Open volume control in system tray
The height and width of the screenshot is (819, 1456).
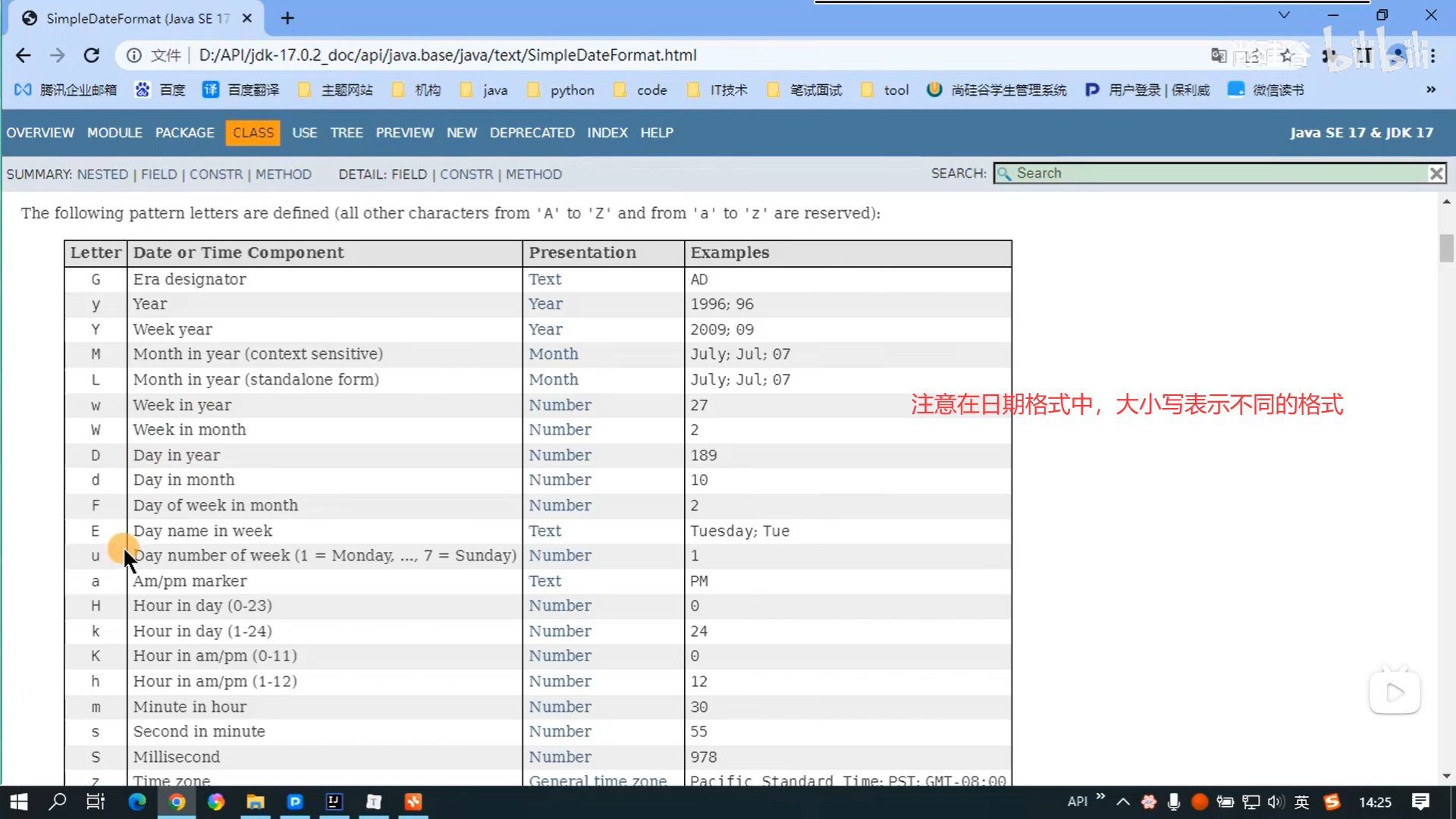pyautogui.click(x=1276, y=802)
